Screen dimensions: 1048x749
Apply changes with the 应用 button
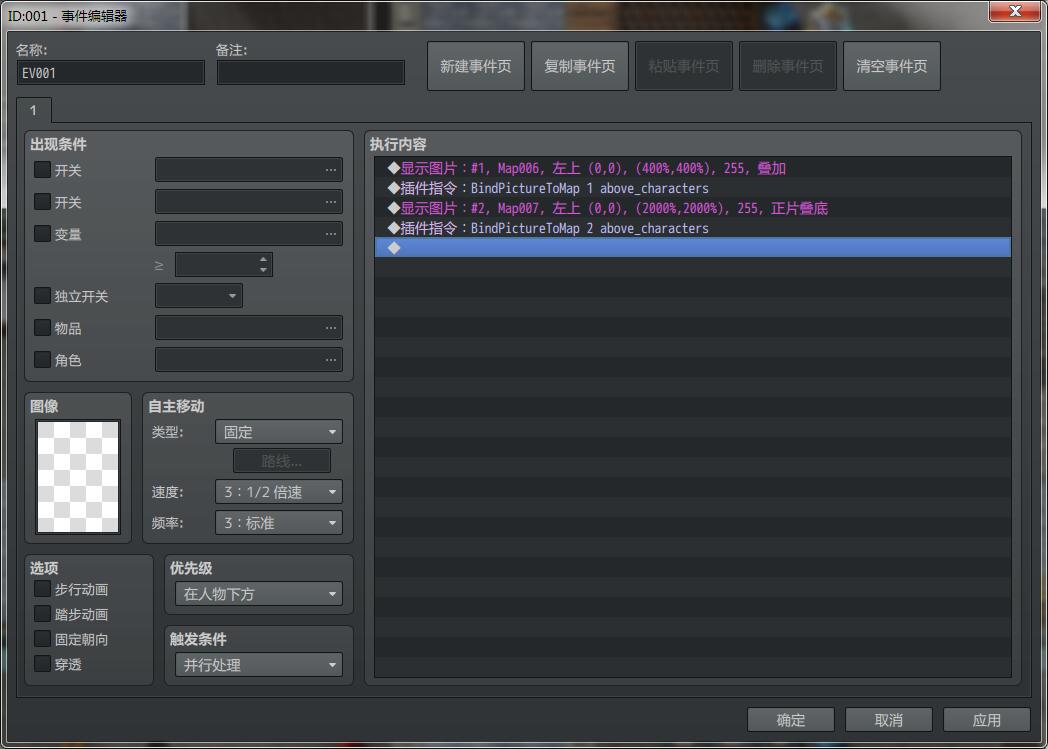[987, 720]
